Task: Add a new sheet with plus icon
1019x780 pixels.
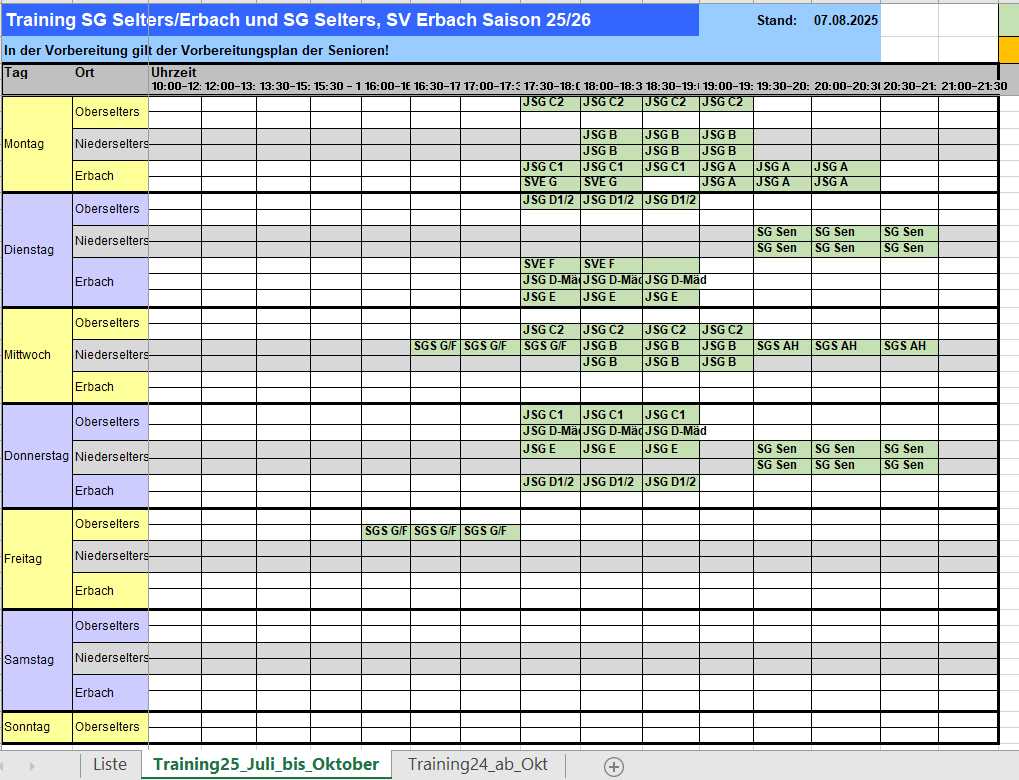Action: (x=614, y=767)
